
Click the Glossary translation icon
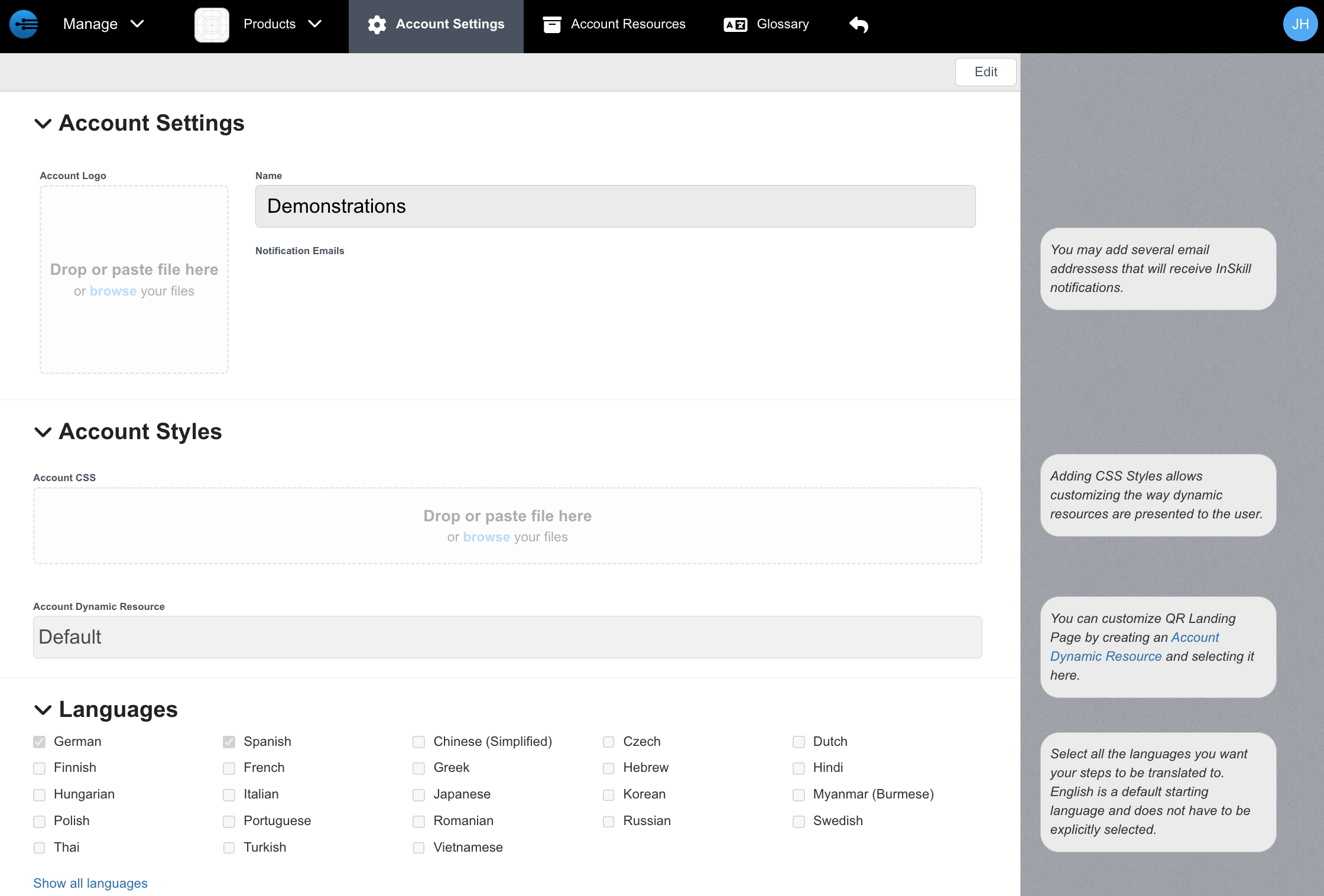(x=735, y=24)
